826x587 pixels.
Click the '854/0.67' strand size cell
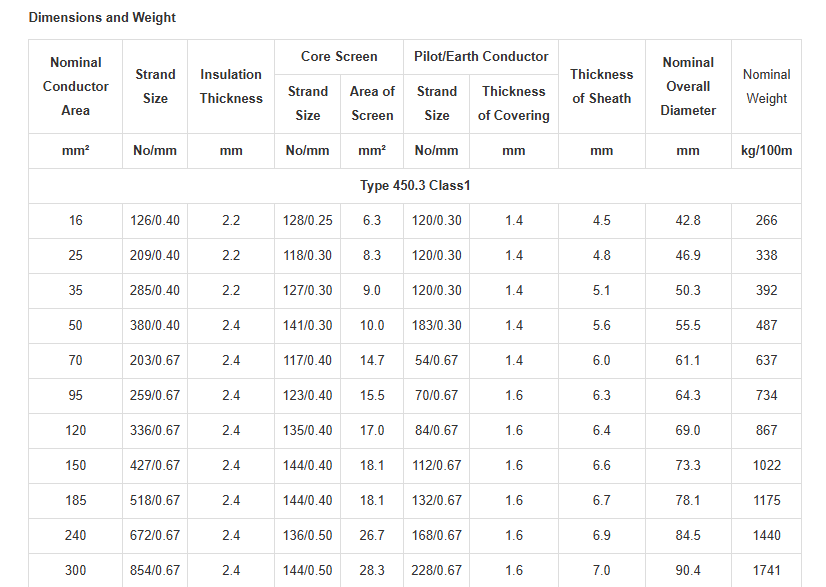tap(155, 571)
